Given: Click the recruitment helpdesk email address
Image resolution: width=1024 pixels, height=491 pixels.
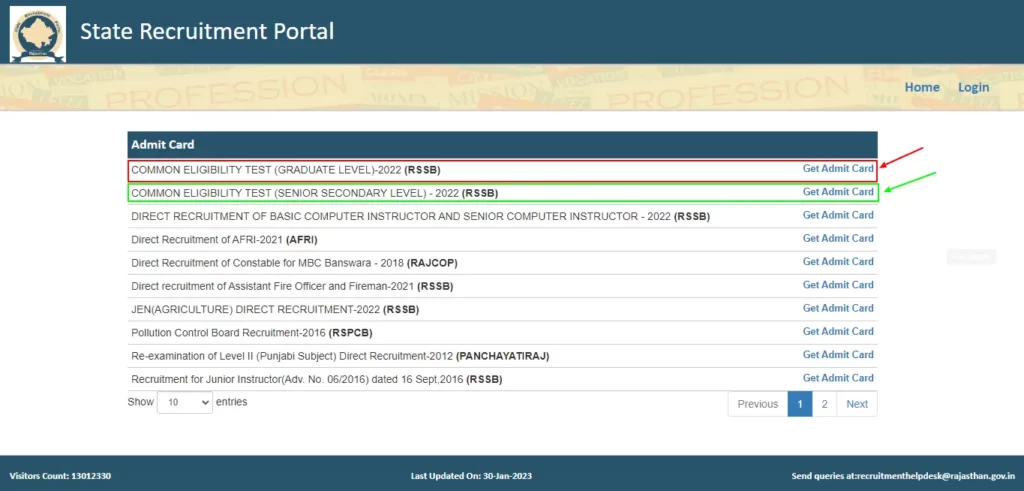Looking at the screenshot, I should [x=935, y=476].
